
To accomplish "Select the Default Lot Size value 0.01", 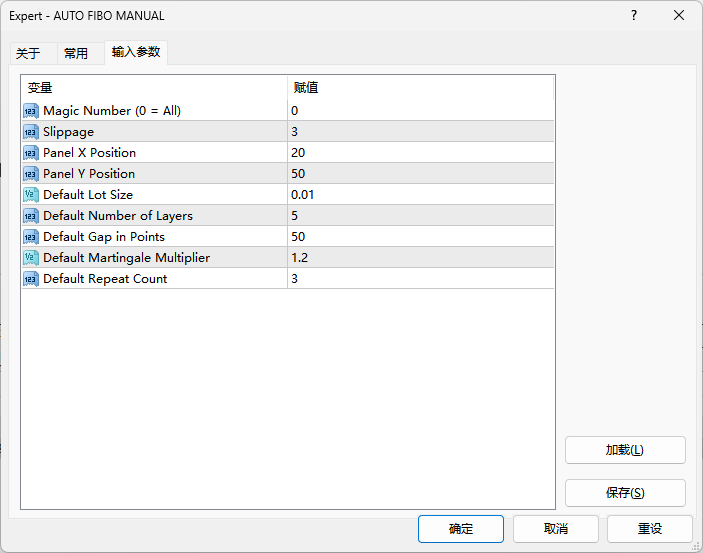I will point(303,195).
